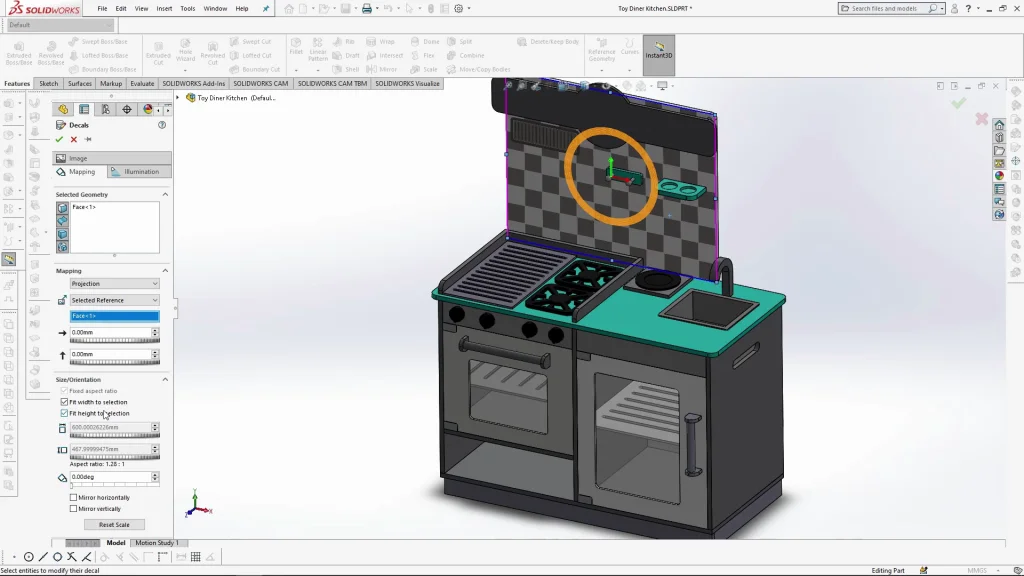Cancel the decal with the red X
The image size is (1024, 576).
[72, 140]
